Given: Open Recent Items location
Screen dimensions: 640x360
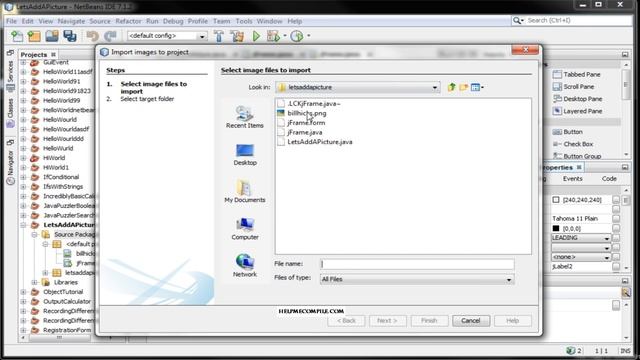Looking at the screenshot, I should (245, 117).
